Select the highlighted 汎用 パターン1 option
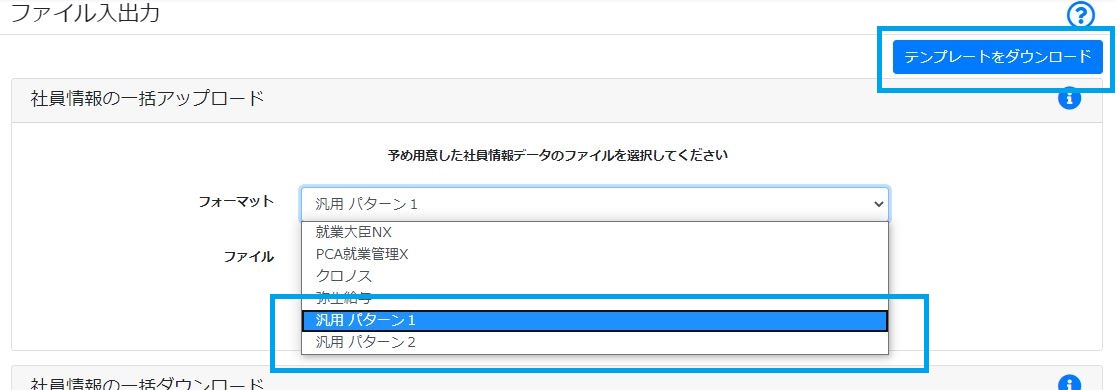 pos(595,321)
